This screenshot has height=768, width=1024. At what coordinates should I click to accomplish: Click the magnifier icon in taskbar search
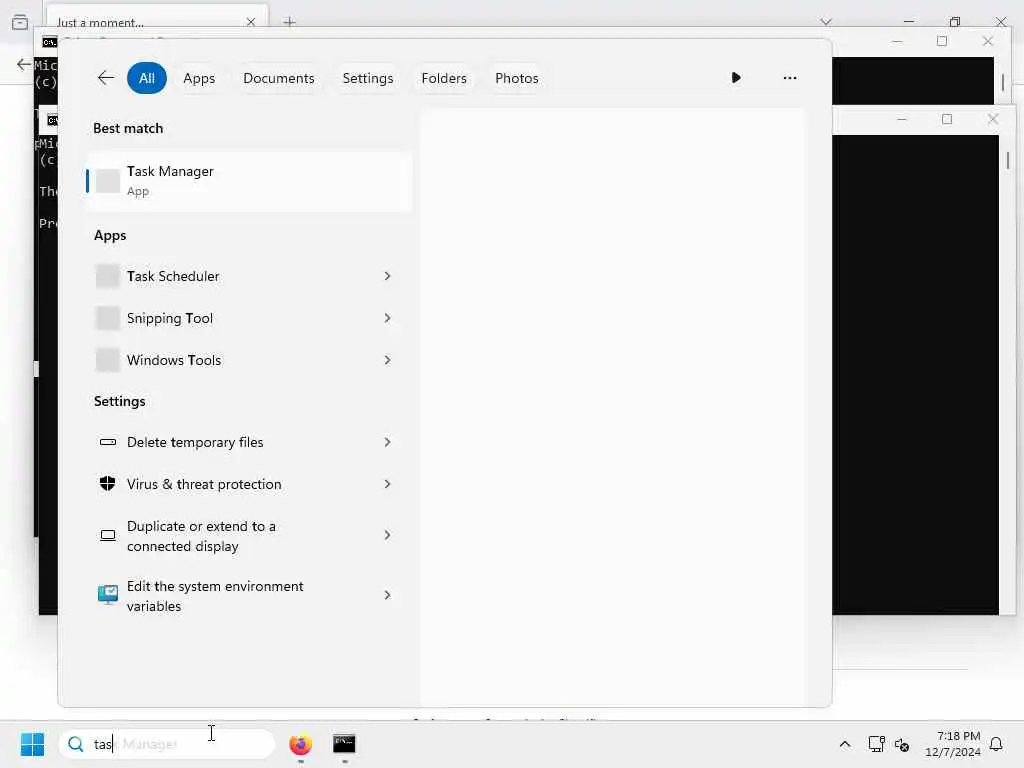[76, 744]
